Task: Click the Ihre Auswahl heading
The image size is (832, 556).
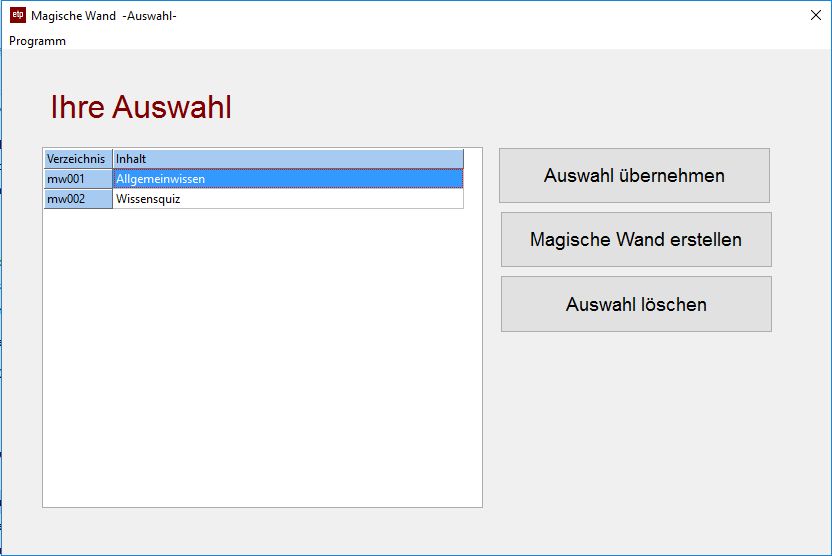Action: [x=141, y=107]
